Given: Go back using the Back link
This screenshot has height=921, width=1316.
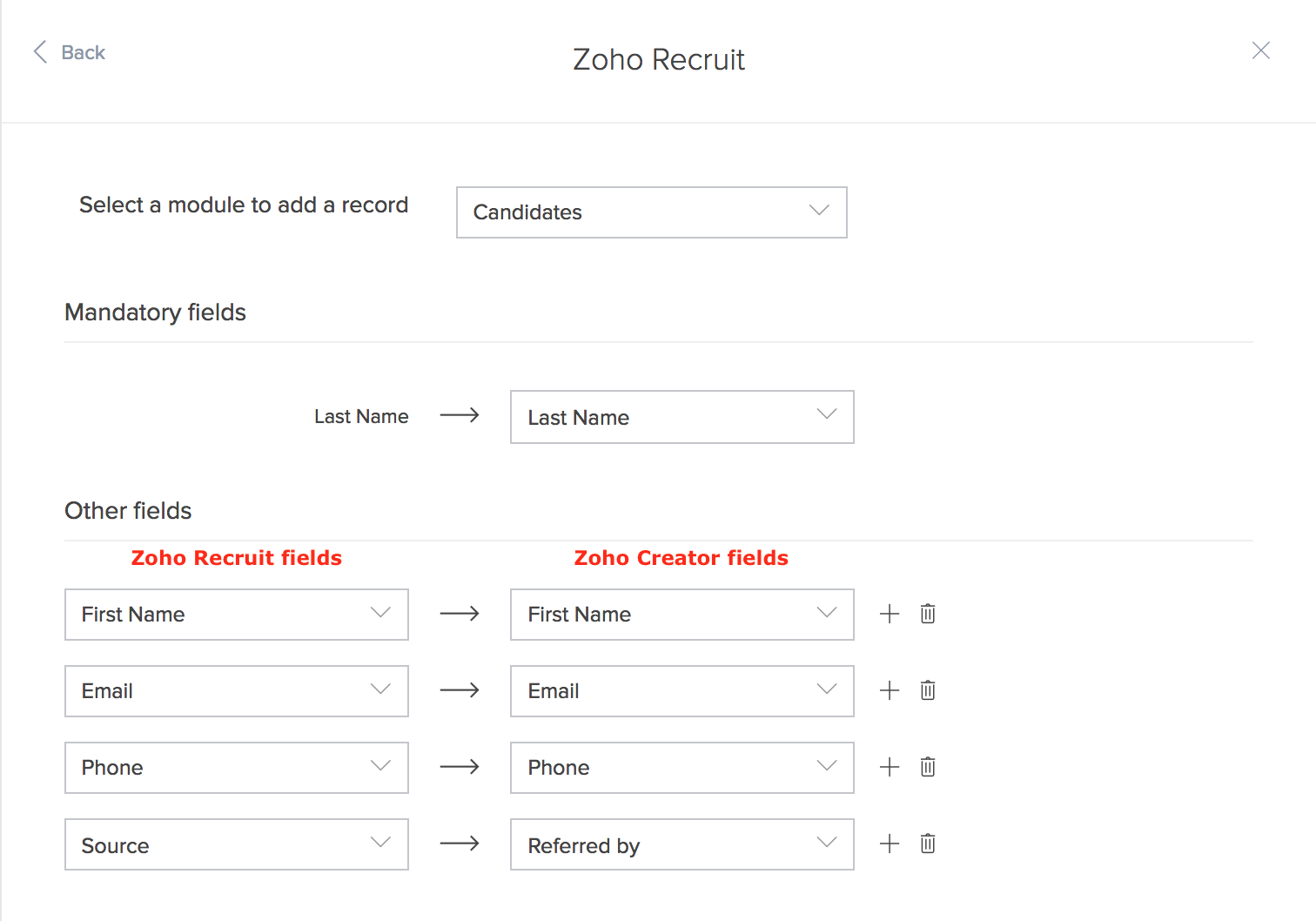Looking at the screenshot, I should [x=70, y=52].
